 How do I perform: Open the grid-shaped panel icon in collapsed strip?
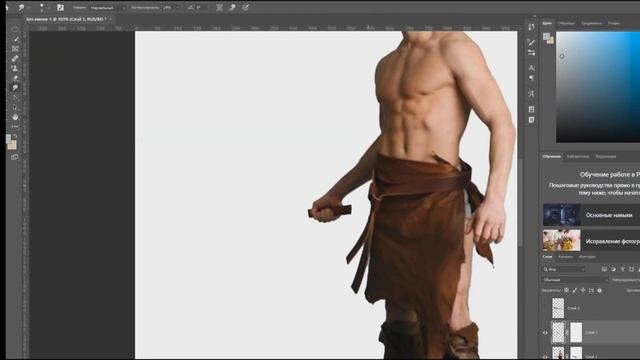tap(531, 109)
